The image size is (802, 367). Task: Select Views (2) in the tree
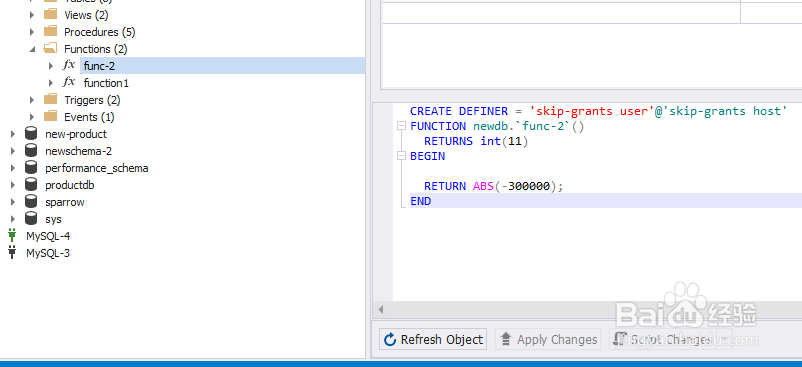click(86, 15)
